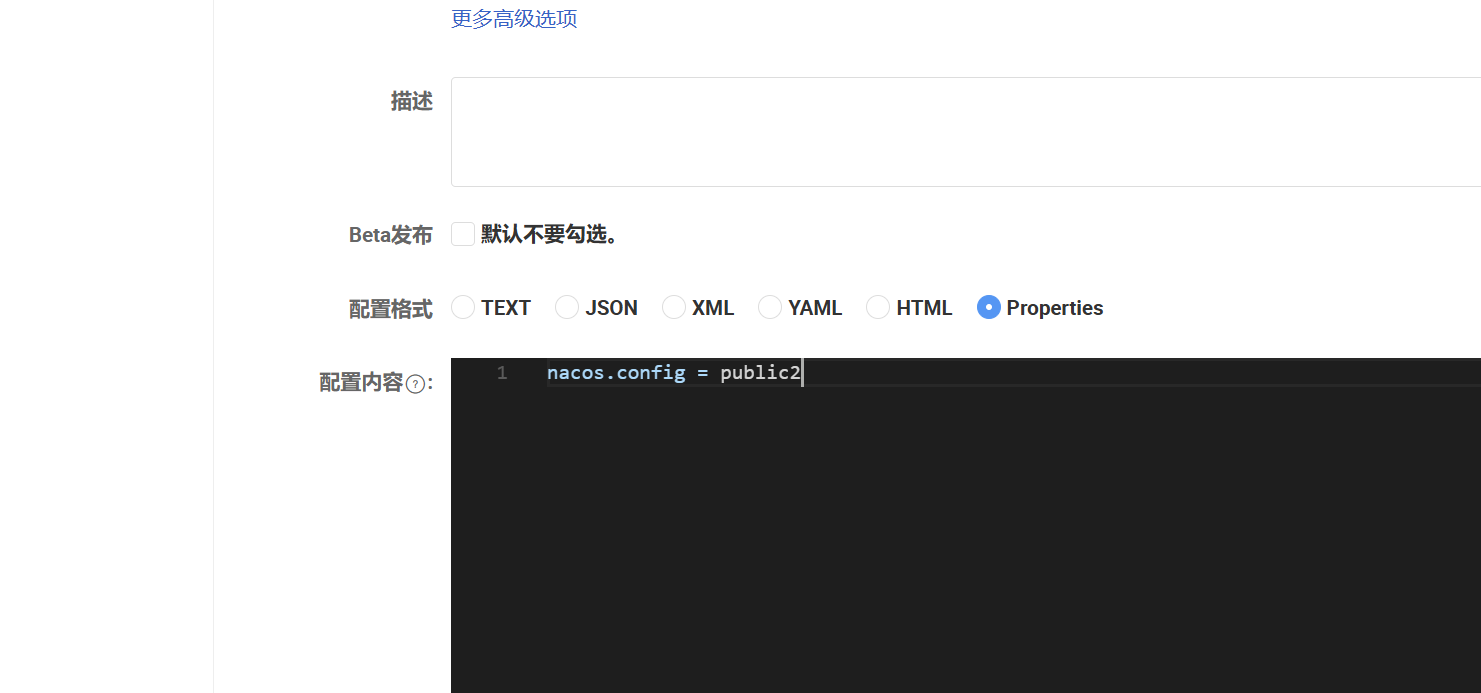This screenshot has height=693, width=1481.
Task: Select the JSON format radio button
Action: [x=567, y=307]
